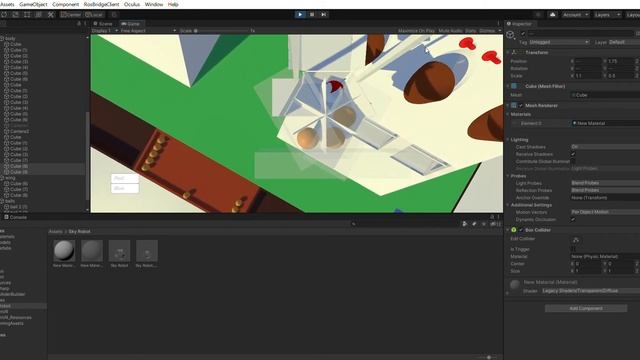This screenshot has width=640, height=360.
Task: Click the Hierarchy panel lock icon
Action: pyautogui.click(x=79, y=24)
